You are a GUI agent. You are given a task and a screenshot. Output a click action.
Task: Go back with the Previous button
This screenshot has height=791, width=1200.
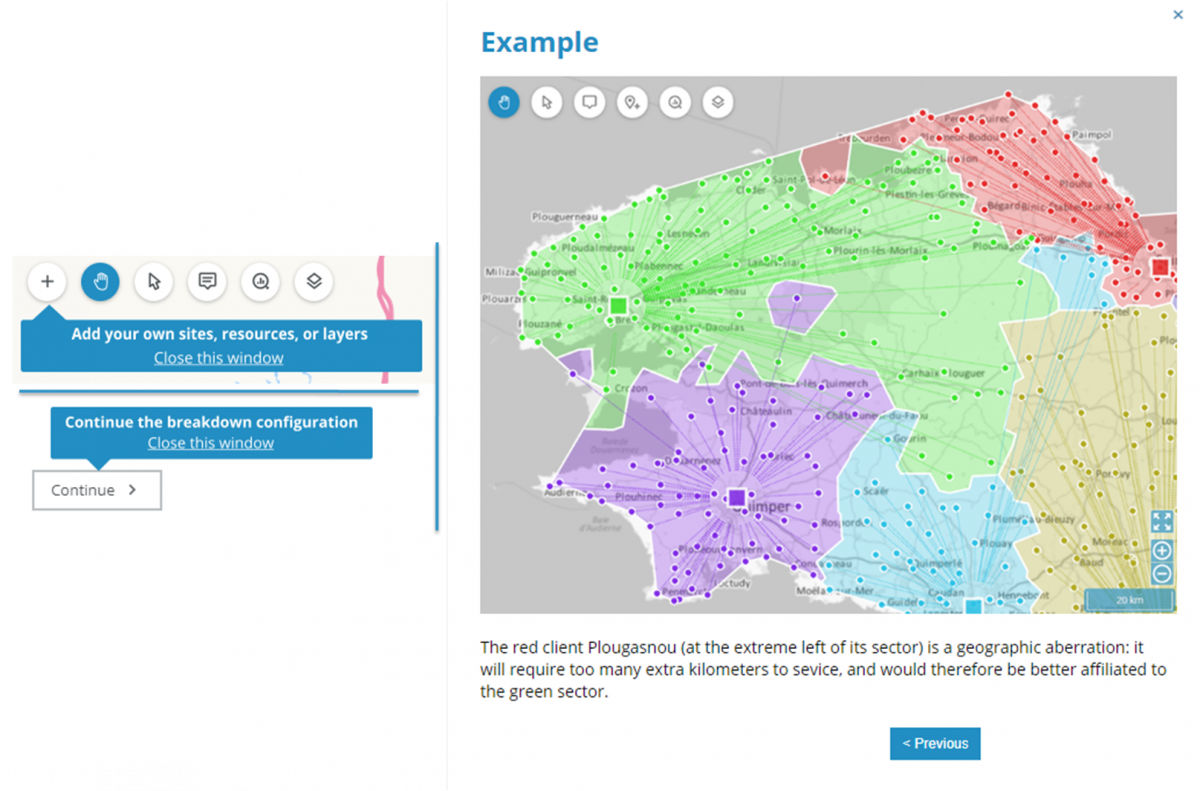coord(935,744)
